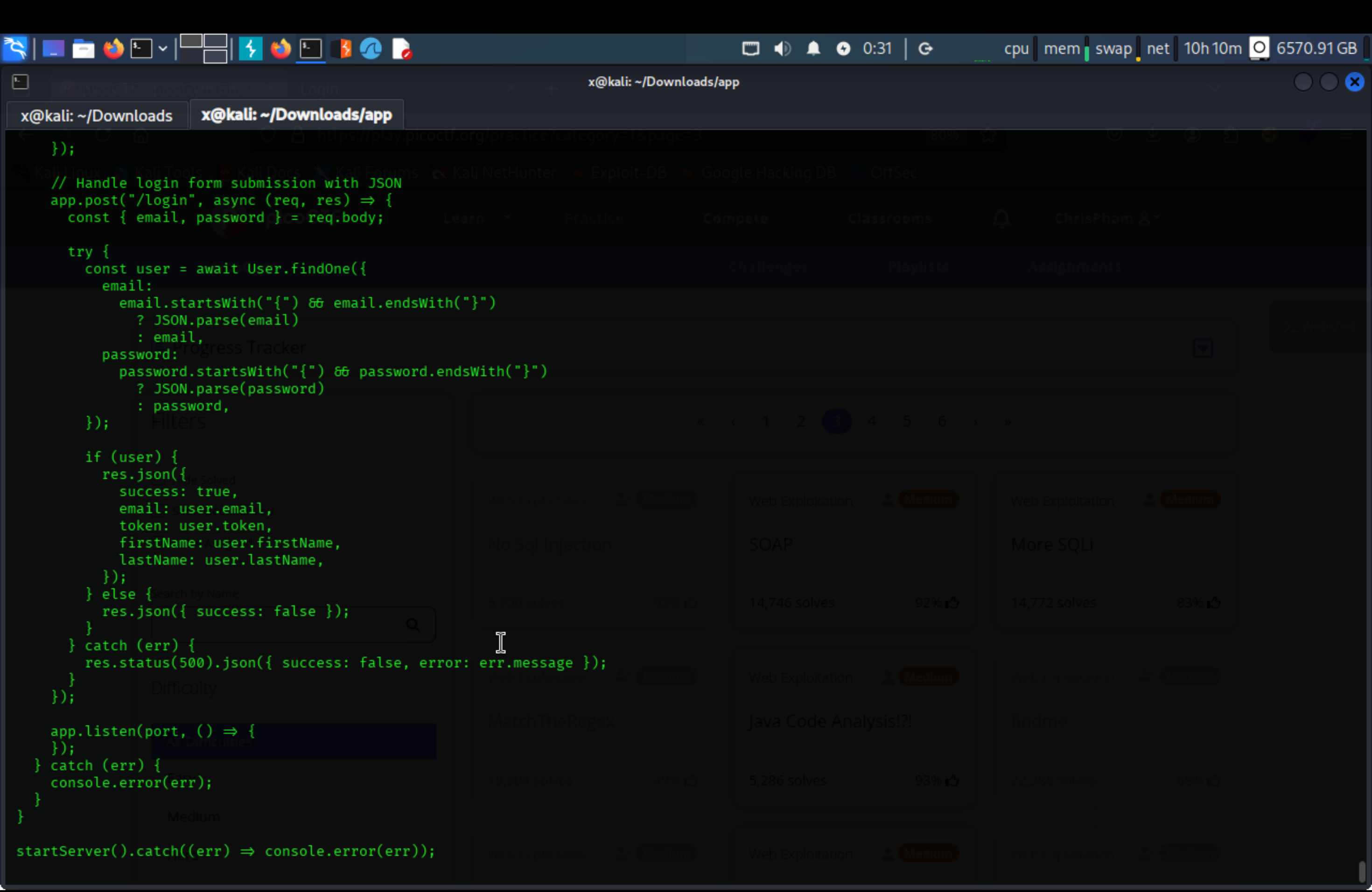Open the notifications bell icon
1372x892 pixels.
[813, 49]
